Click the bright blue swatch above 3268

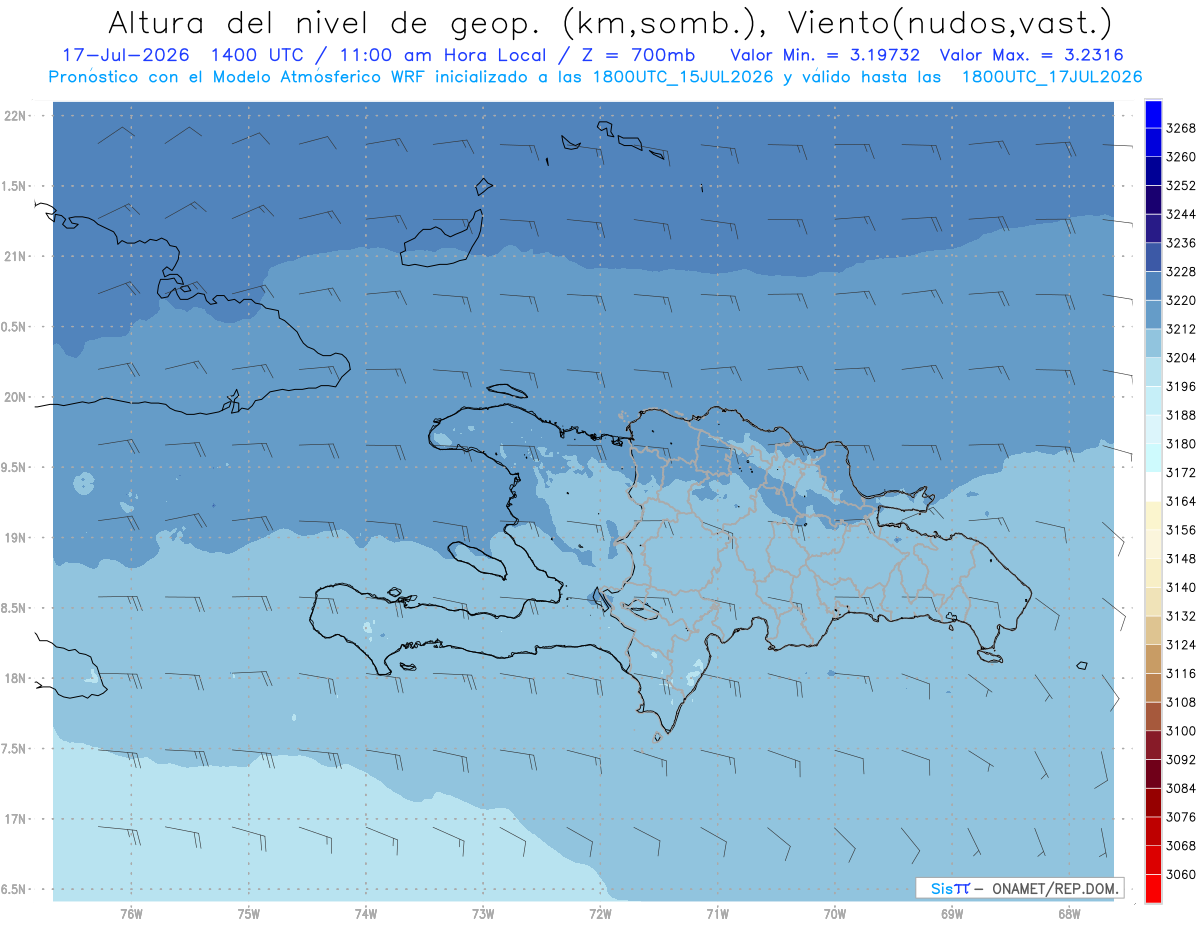pyautogui.click(x=1152, y=114)
